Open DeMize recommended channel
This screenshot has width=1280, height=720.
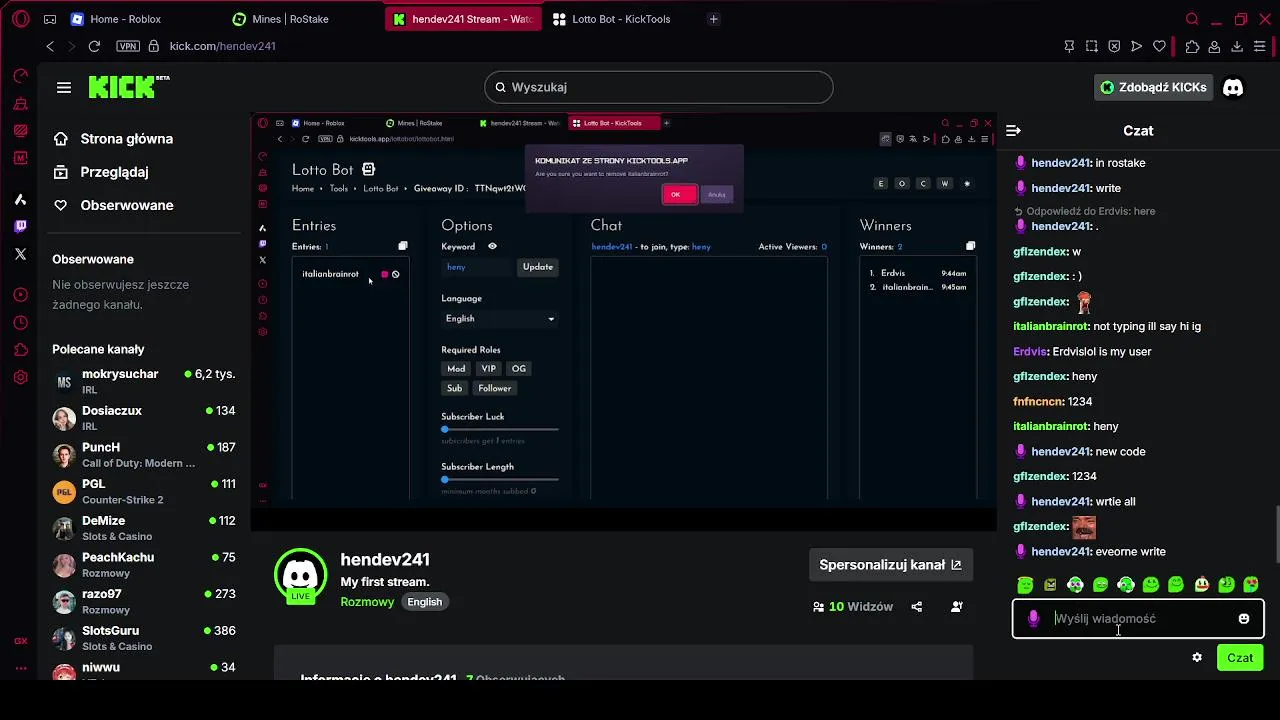[x=144, y=528]
